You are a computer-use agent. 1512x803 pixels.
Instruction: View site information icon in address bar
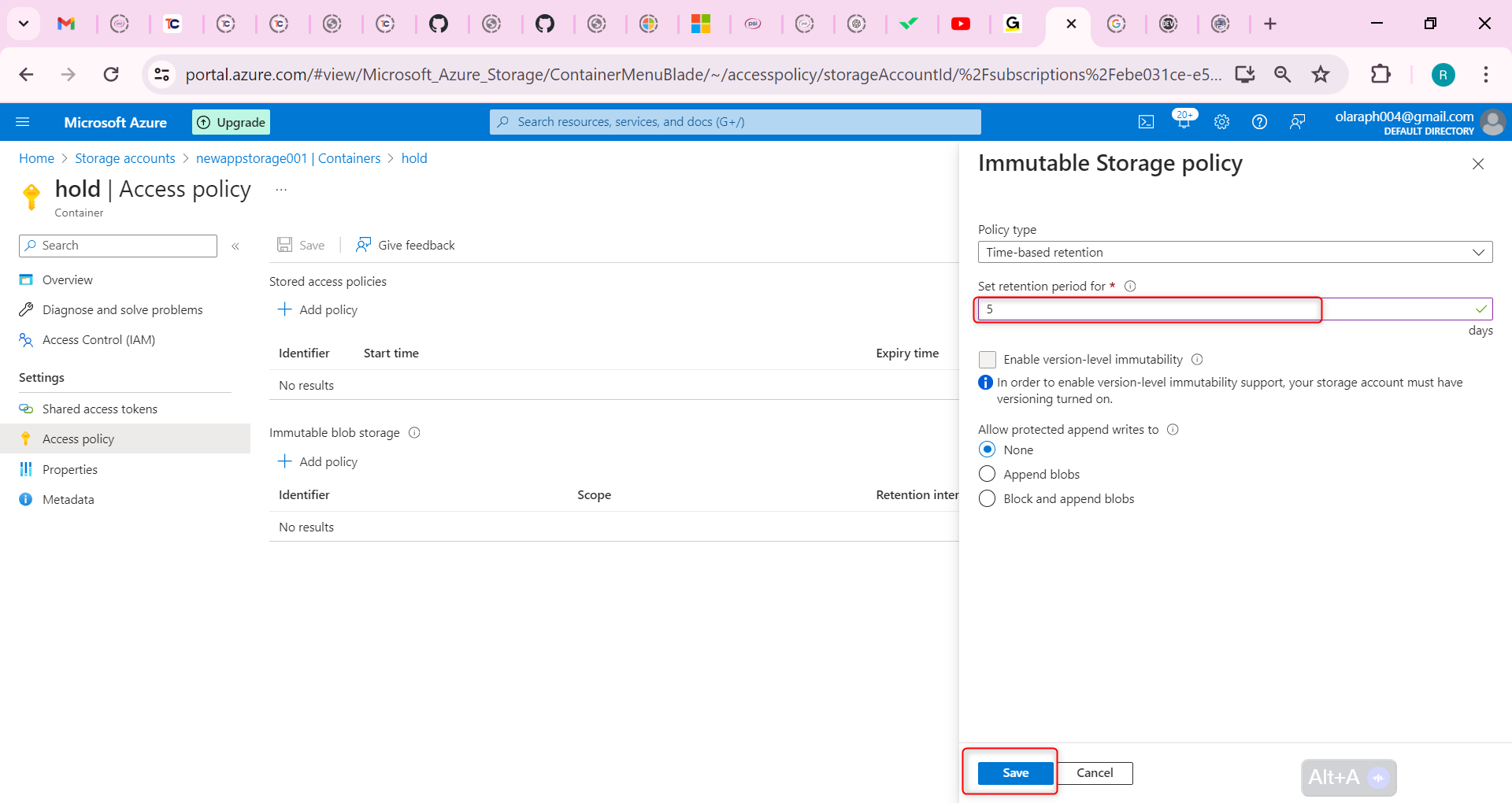(161, 75)
